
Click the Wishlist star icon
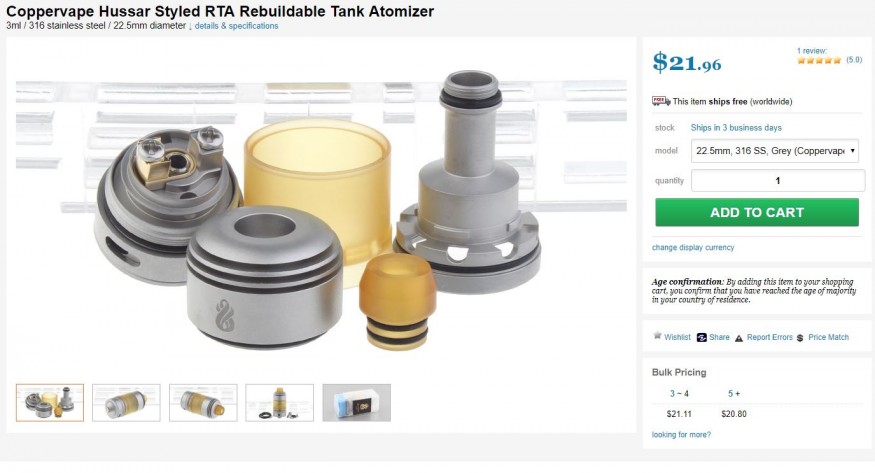coord(657,336)
